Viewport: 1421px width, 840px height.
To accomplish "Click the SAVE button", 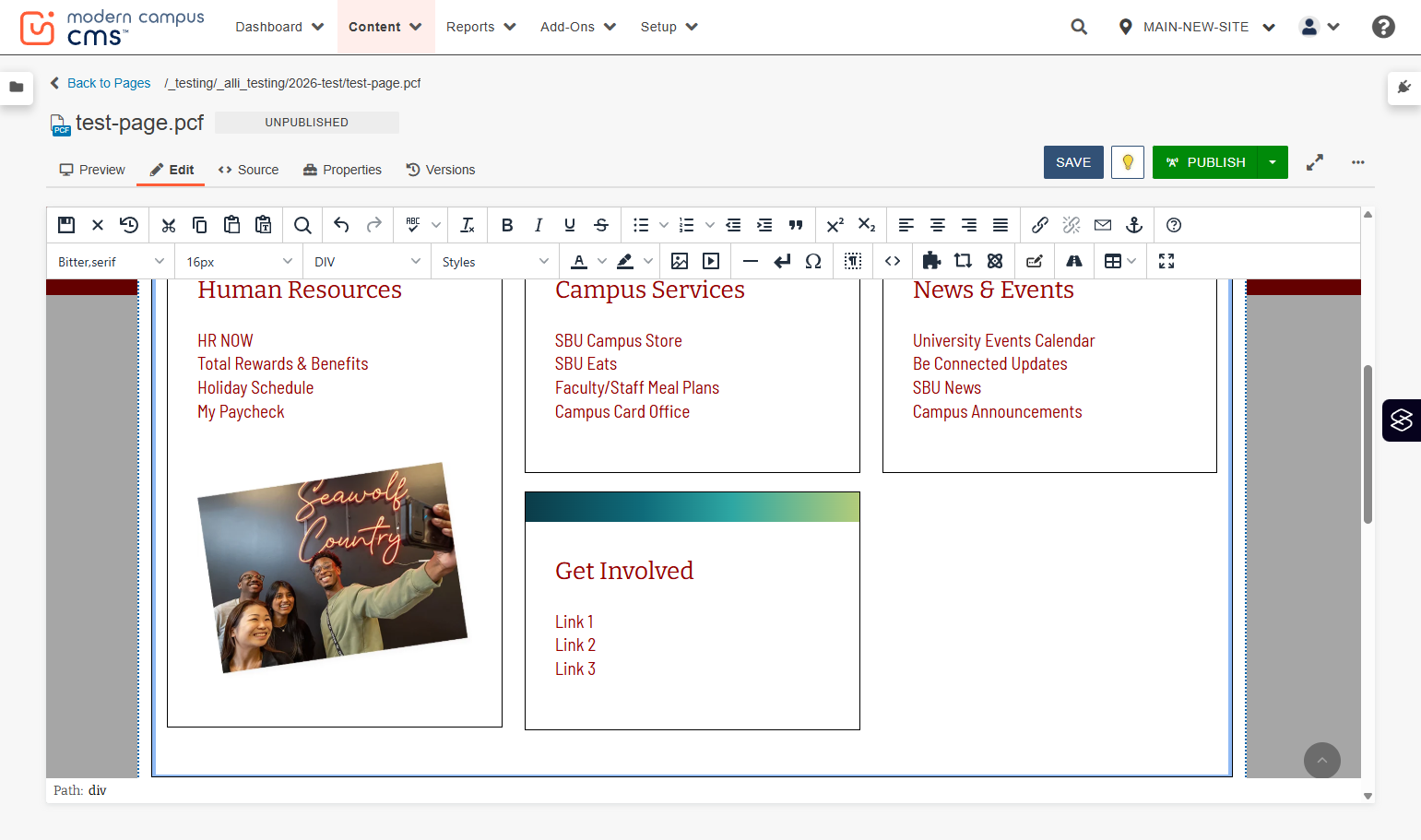I will point(1073,162).
